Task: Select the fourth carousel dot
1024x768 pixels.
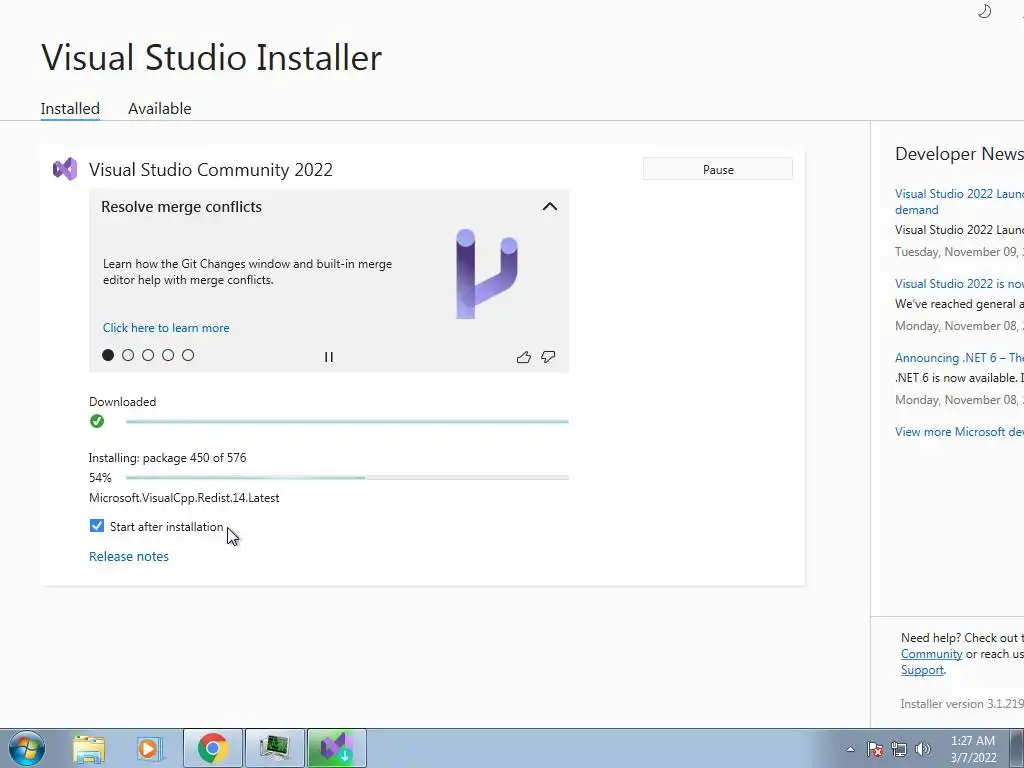Action: [x=168, y=355]
